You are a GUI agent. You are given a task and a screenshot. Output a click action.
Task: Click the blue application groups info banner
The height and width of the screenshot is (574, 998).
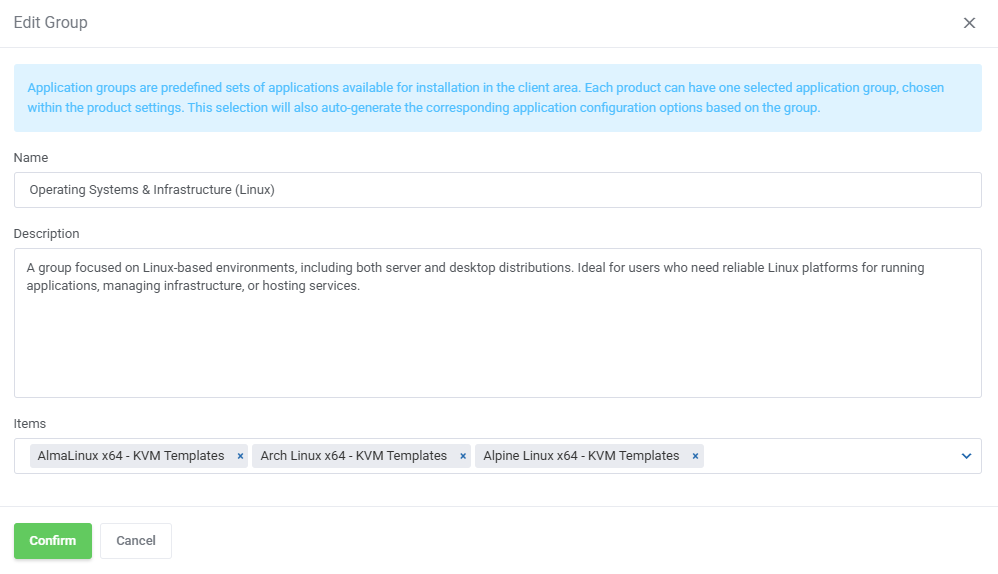point(497,98)
